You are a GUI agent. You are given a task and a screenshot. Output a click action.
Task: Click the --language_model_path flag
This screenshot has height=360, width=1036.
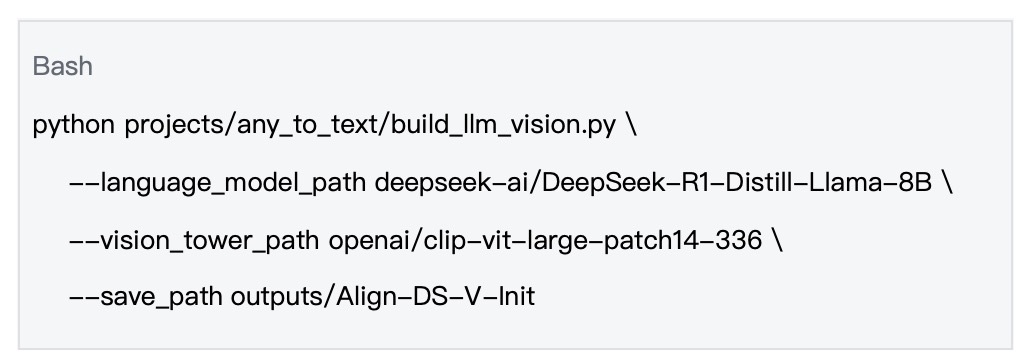pos(217,183)
